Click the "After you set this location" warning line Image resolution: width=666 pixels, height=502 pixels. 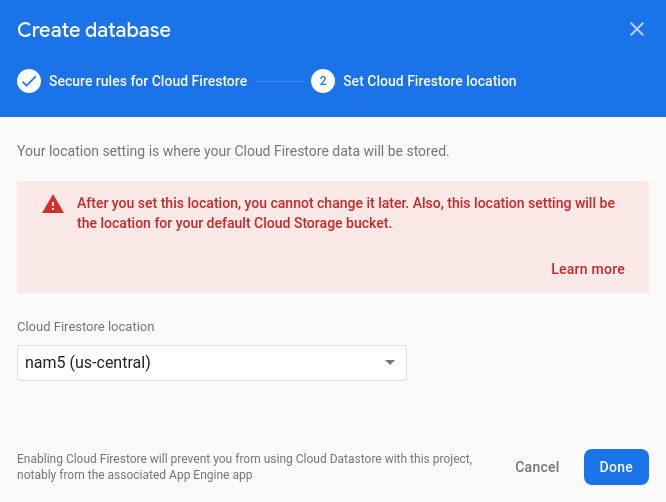pyautogui.click(x=346, y=203)
